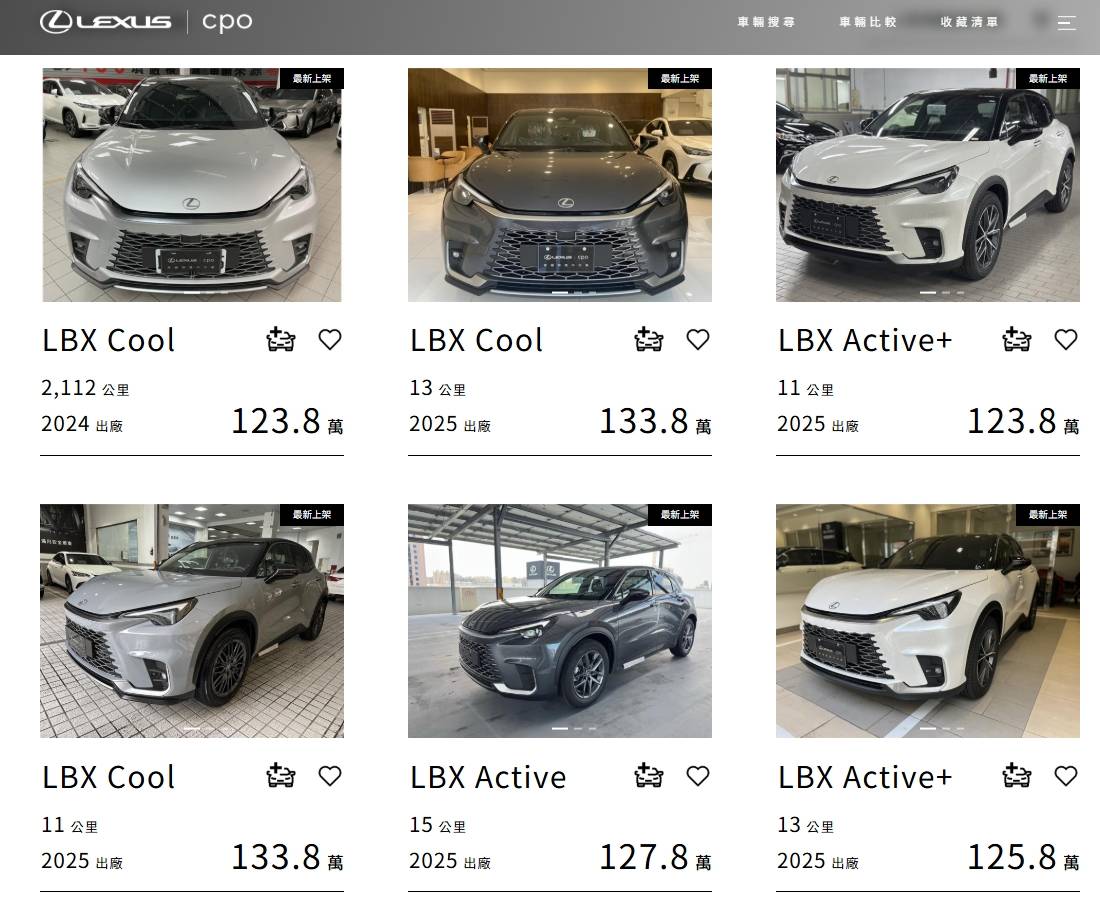View the photo of the 123.8萬 LBX Active+

pos(927,185)
